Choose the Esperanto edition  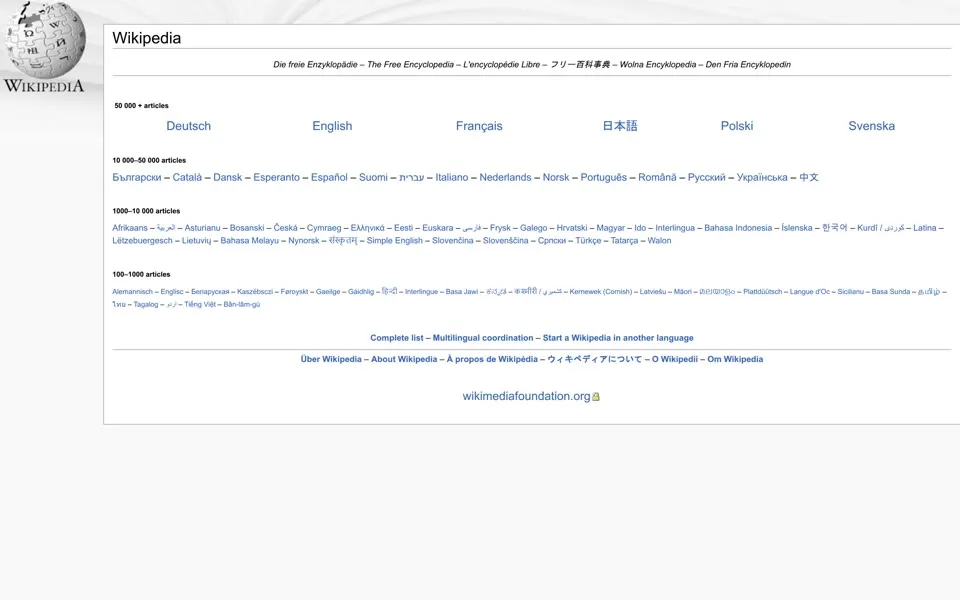(x=276, y=178)
